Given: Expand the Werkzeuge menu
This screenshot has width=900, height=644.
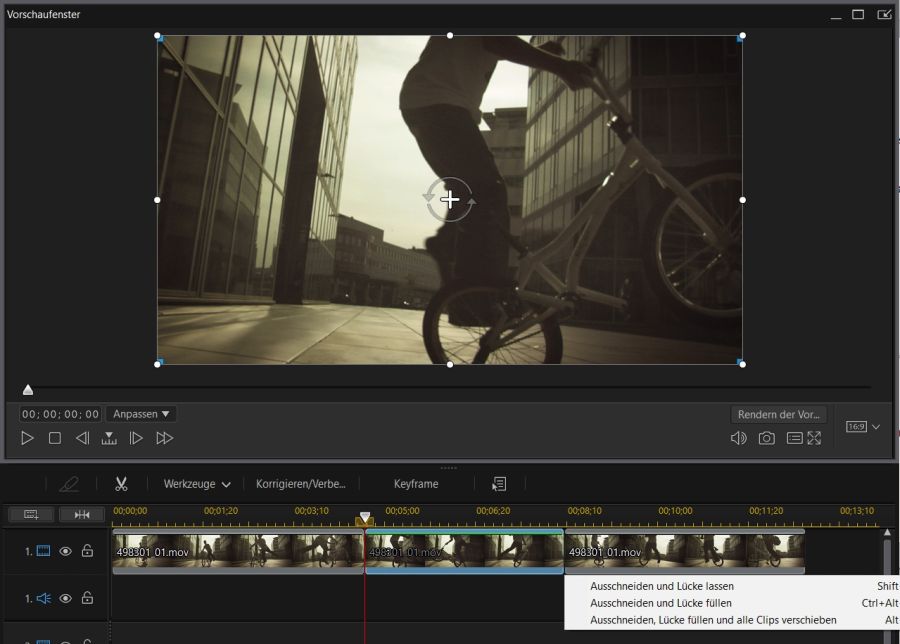Looking at the screenshot, I should [x=196, y=483].
